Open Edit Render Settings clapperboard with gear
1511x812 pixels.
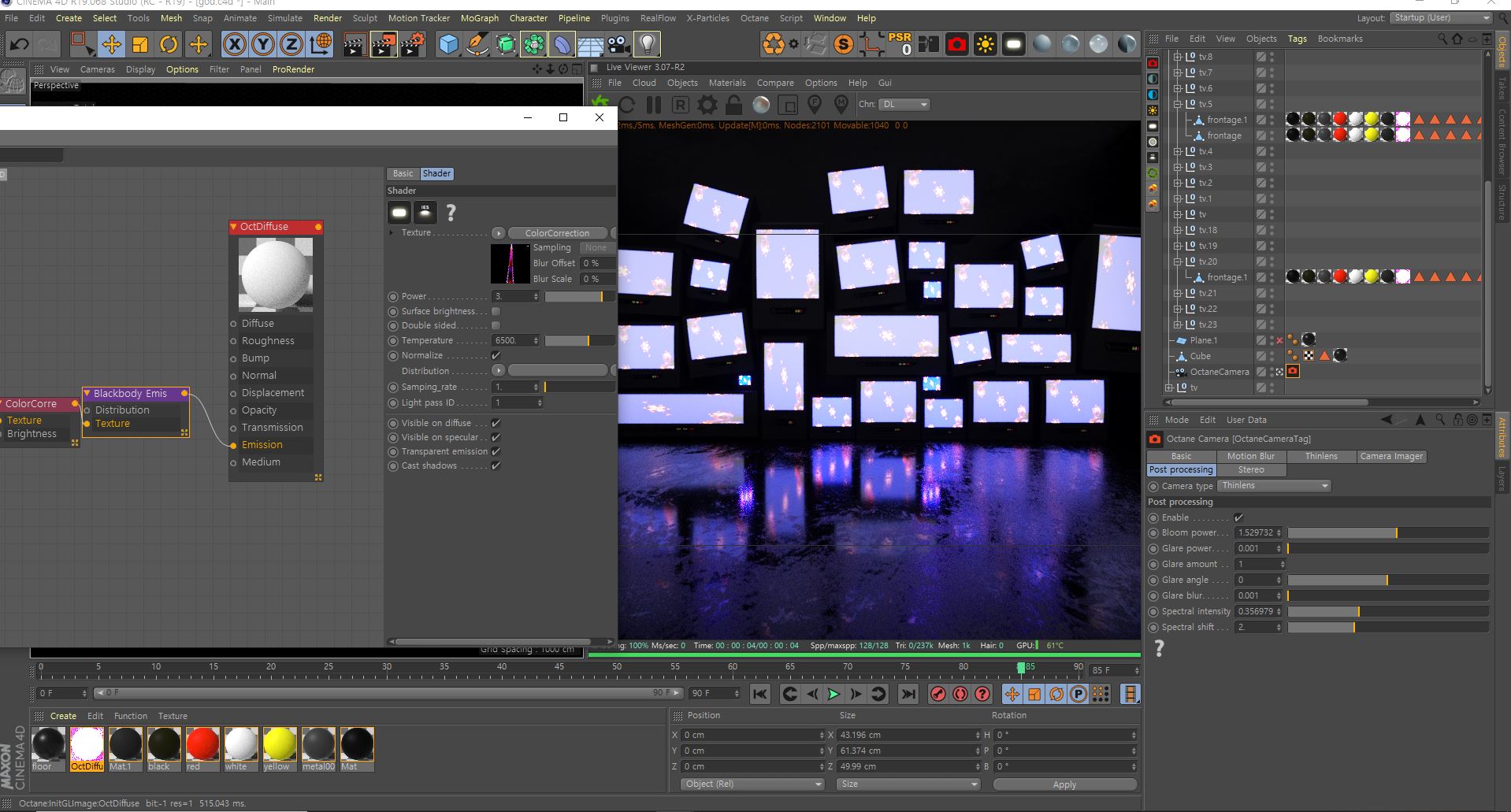tap(413, 44)
